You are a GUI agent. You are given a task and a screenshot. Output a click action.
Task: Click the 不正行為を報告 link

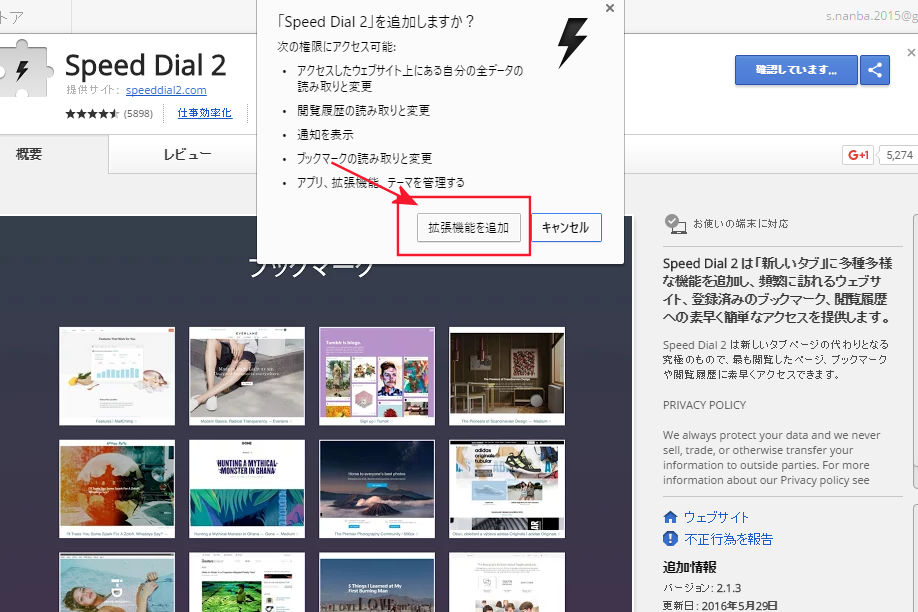click(x=728, y=539)
